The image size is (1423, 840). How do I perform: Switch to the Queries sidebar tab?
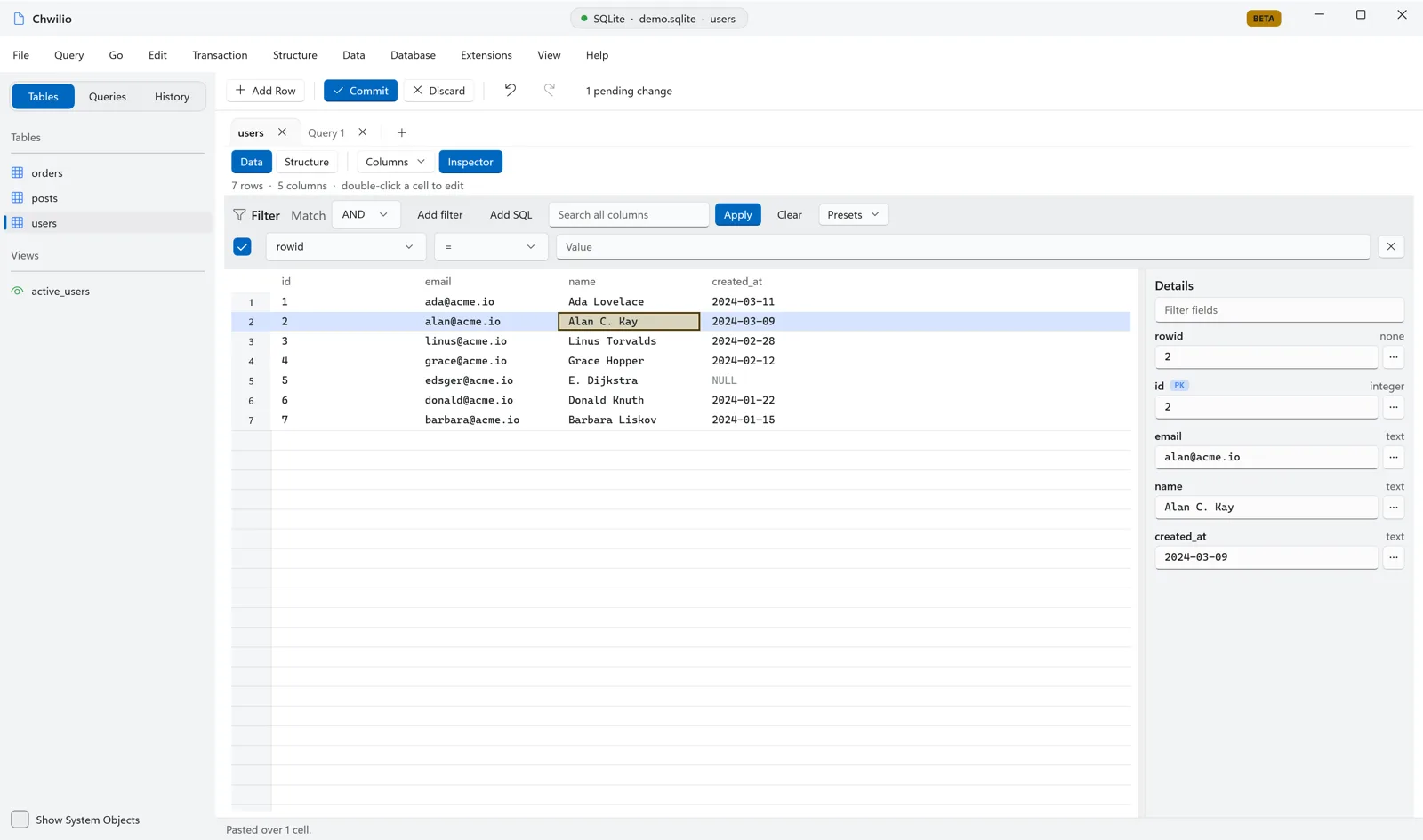coord(108,96)
